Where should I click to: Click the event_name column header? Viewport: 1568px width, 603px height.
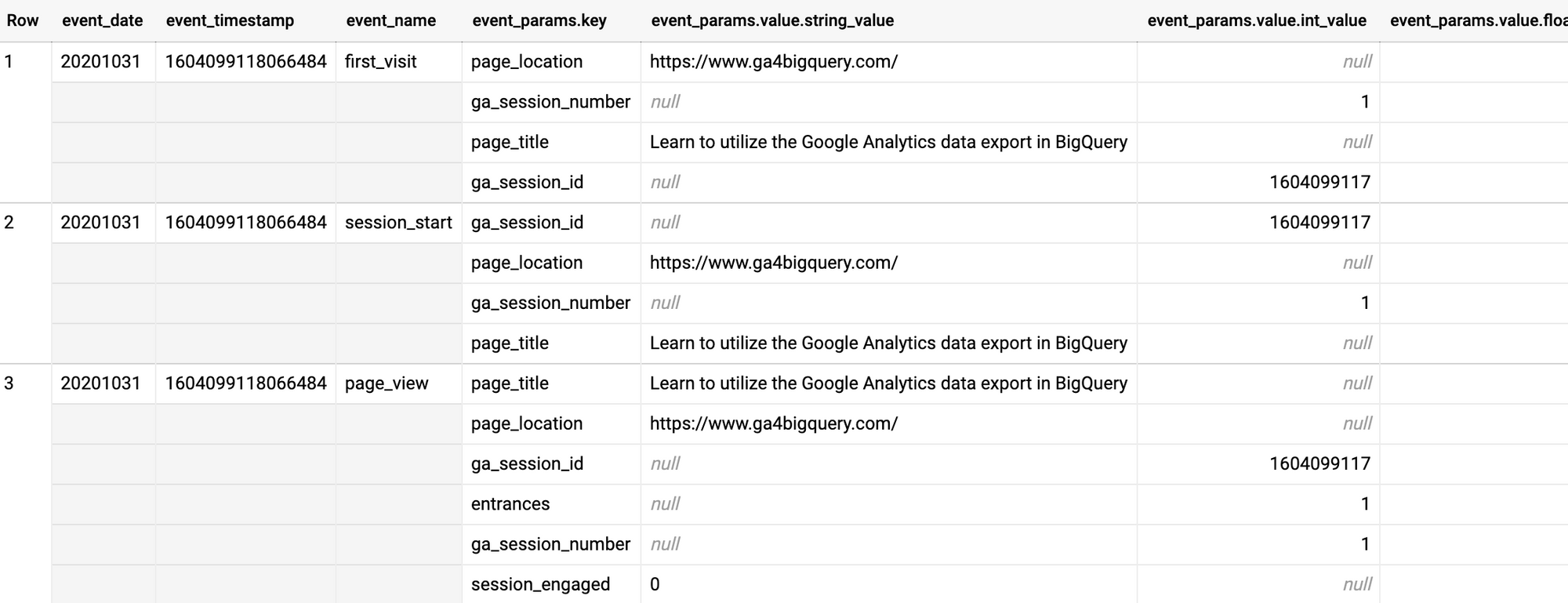coord(390,20)
